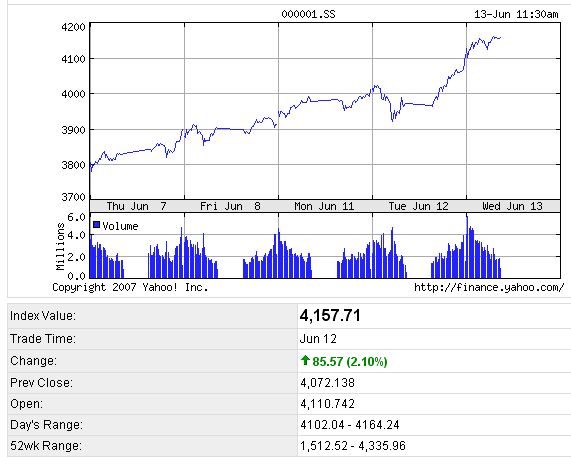Click the Open label
The image size is (571, 469).
(x=27, y=404)
